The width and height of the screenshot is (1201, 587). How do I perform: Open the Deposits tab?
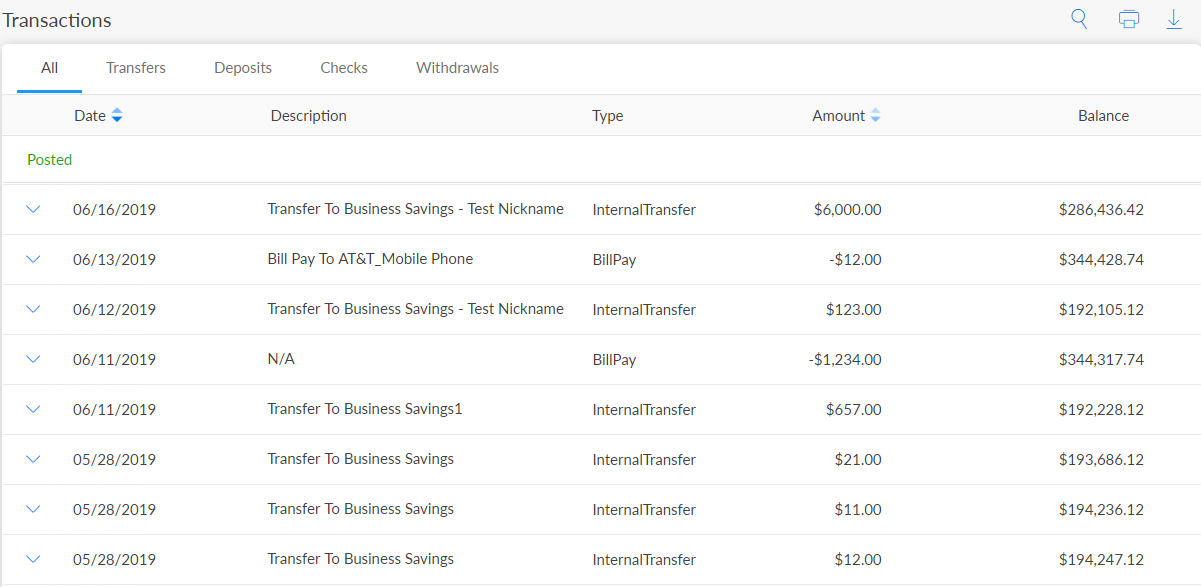243,68
